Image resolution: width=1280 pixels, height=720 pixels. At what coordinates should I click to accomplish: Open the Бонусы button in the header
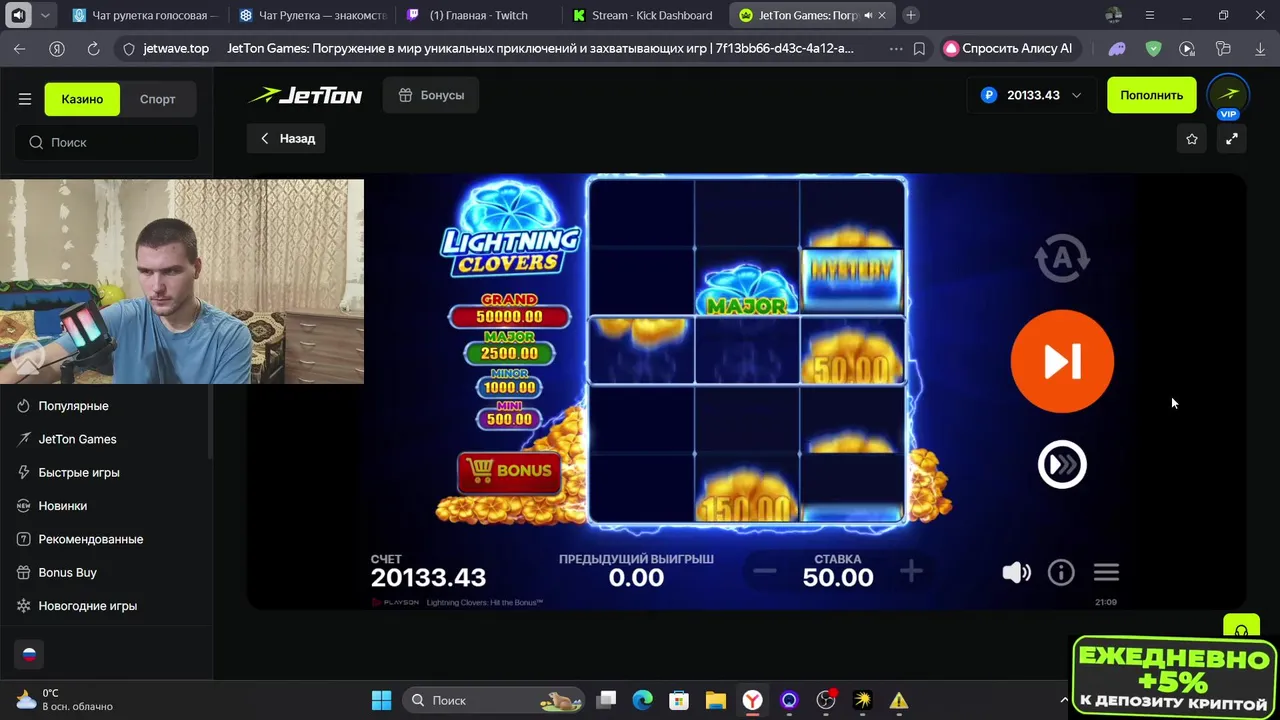coord(431,95)
